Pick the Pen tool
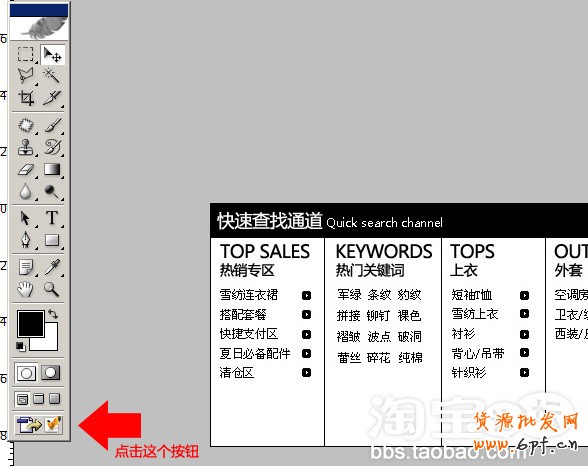 pos(26,240)
